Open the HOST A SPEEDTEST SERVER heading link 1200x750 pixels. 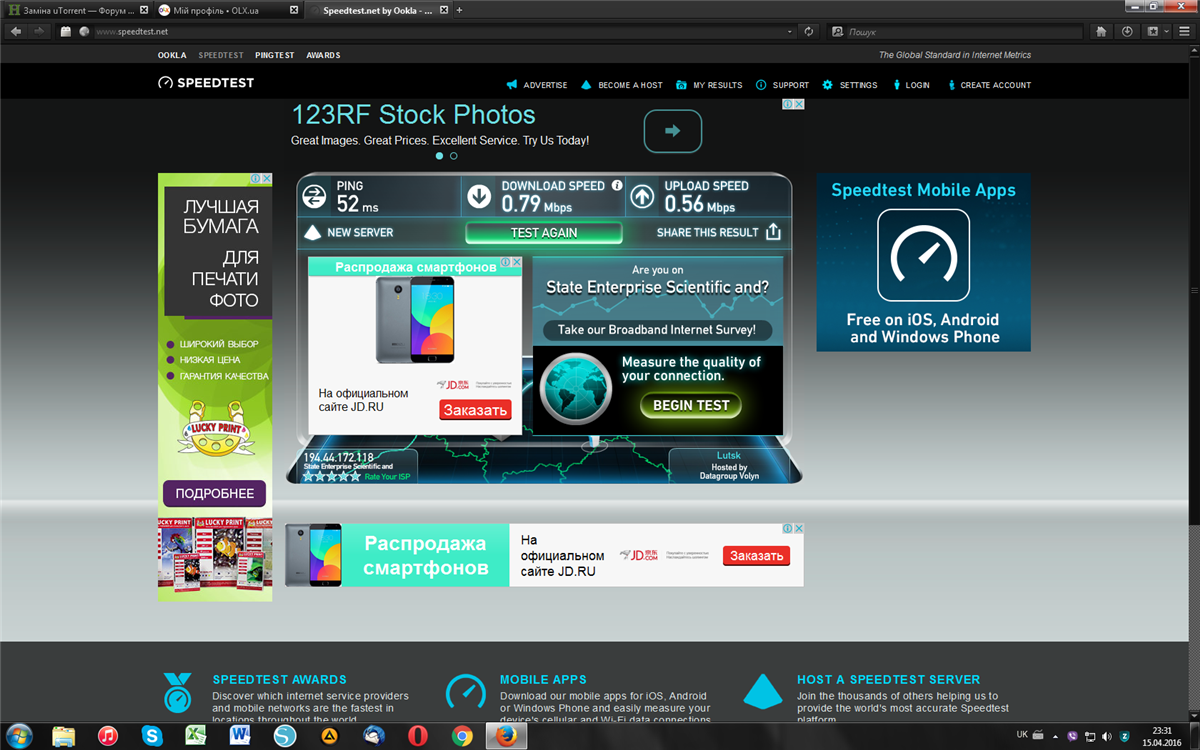[x=889, y=680]
